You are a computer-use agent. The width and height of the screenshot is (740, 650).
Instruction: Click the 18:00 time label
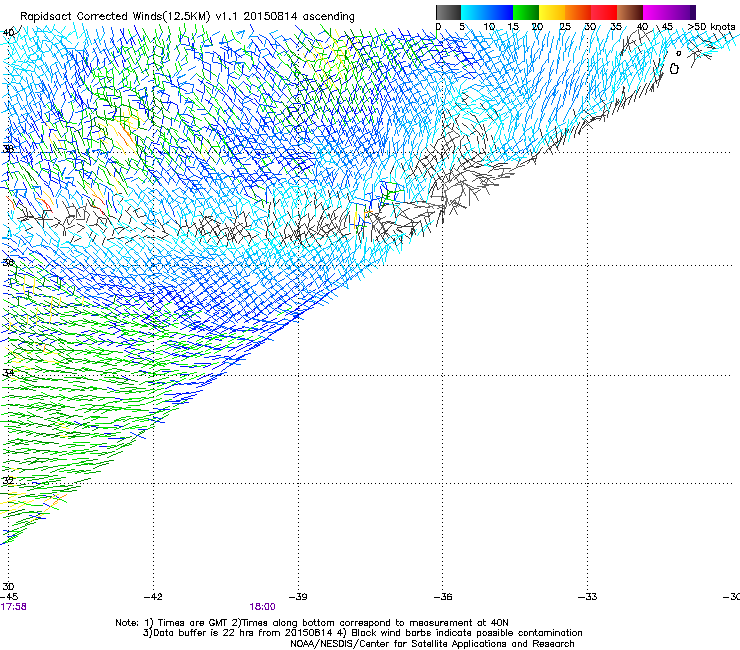[x=262, y=607]
